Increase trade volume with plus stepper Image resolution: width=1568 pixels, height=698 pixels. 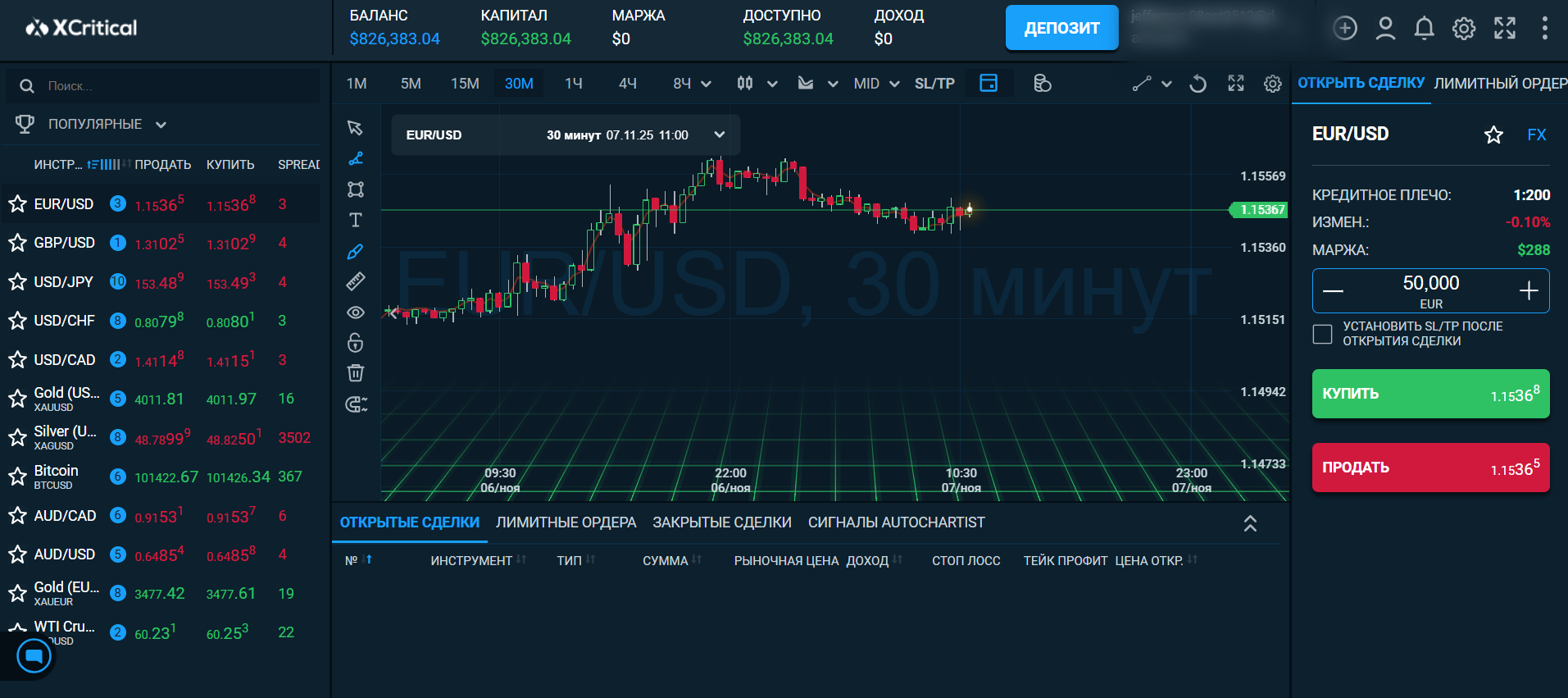coord(1528,291)
